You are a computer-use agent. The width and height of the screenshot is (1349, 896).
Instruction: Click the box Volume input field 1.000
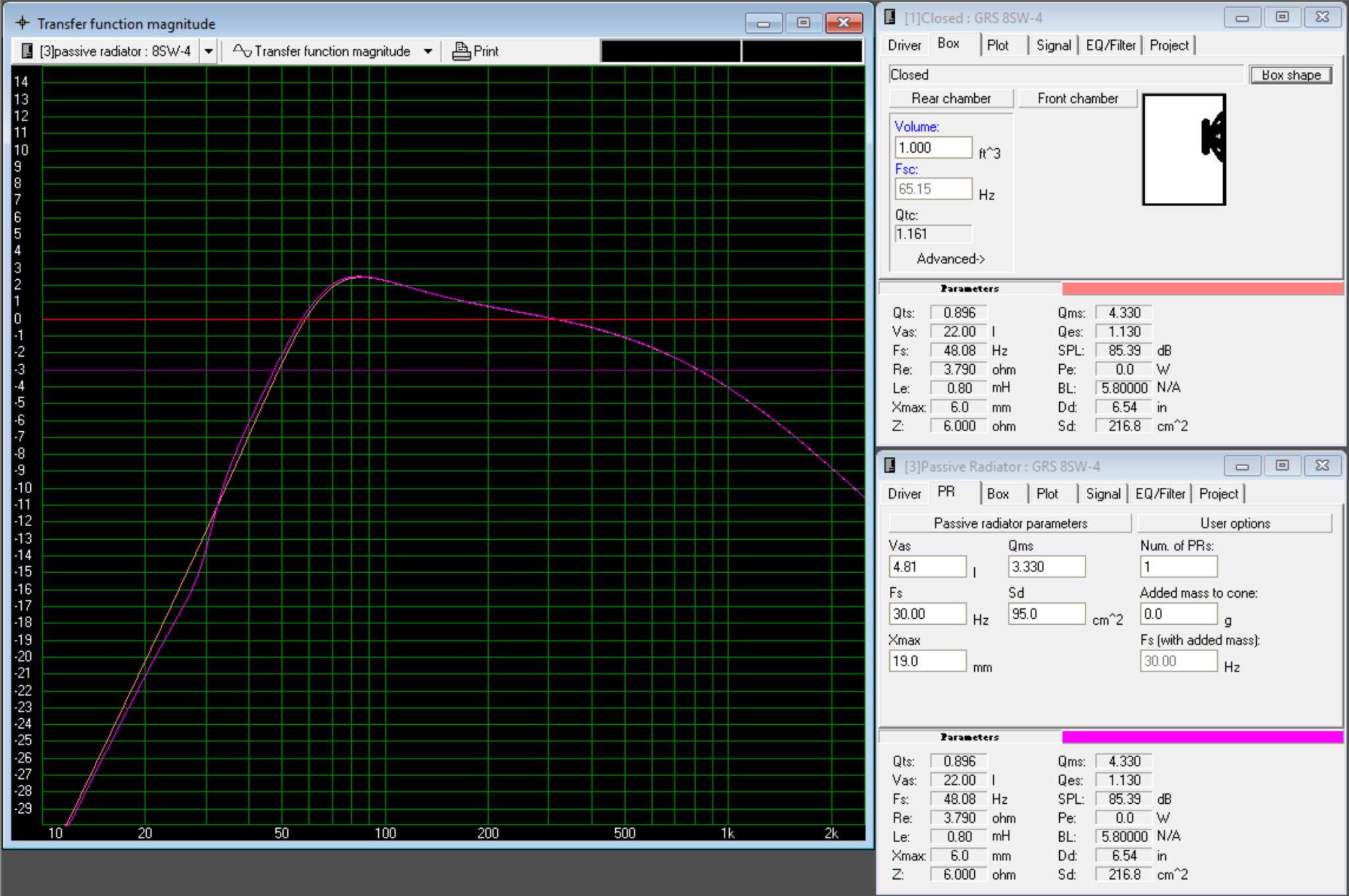coord(933,147)
